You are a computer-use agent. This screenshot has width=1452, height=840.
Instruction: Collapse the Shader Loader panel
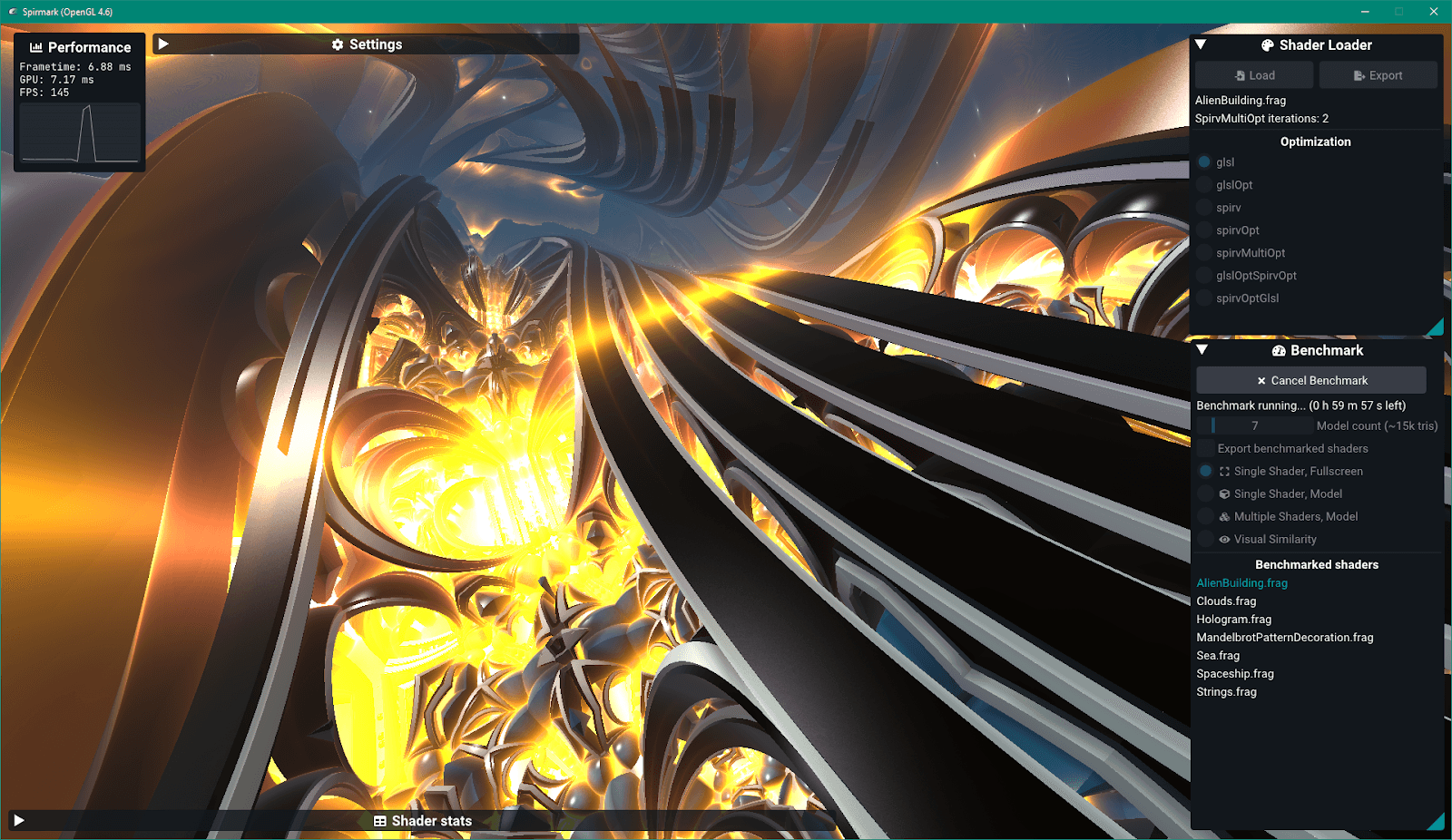coord(1201,44)
